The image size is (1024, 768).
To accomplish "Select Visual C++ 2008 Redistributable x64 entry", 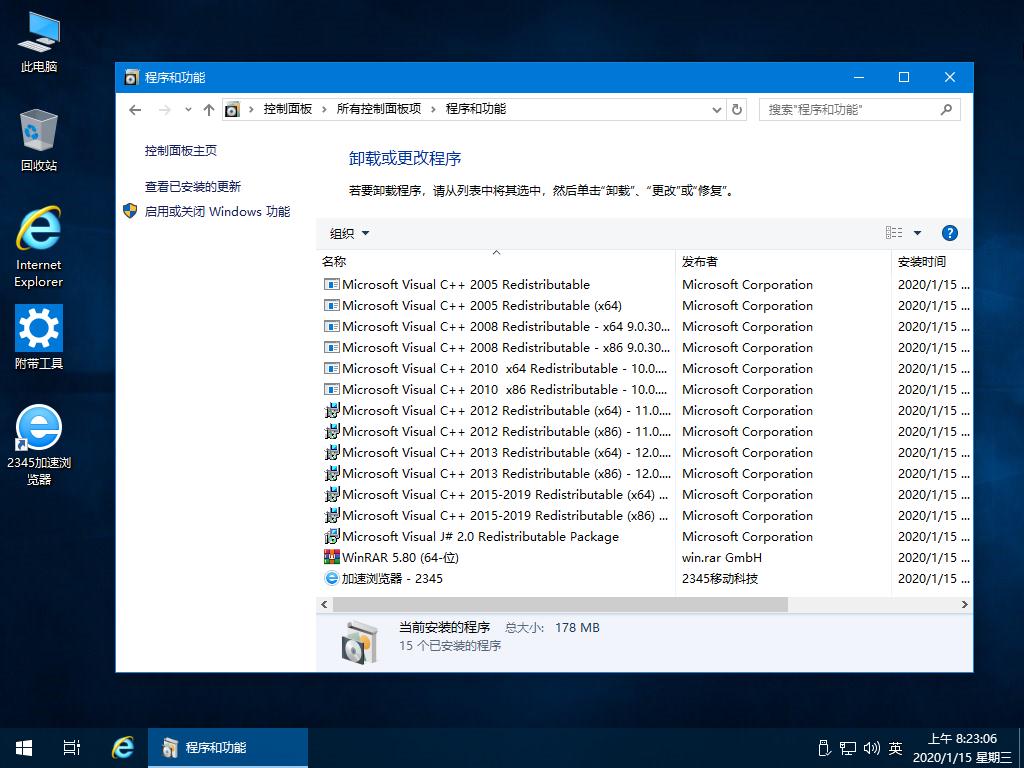I will [x=496, y=326].
